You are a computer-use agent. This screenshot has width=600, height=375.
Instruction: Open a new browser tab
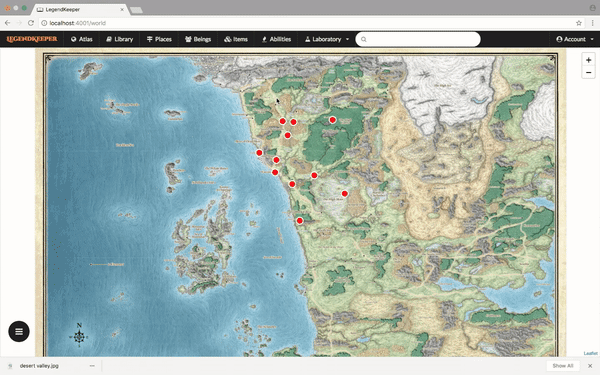(137, 10)
